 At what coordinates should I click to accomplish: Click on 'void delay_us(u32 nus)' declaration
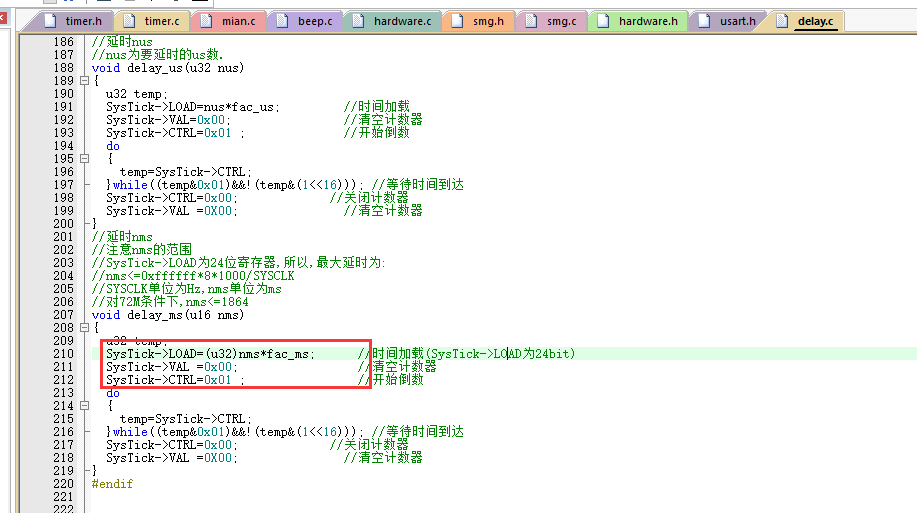168,68
